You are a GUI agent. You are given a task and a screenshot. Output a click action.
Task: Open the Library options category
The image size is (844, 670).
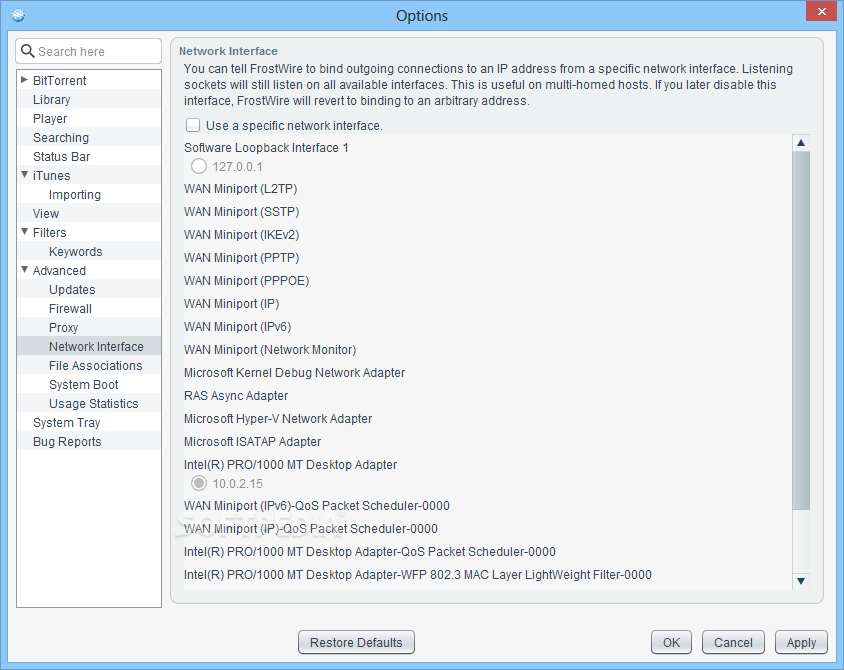[x=51, y=100]
